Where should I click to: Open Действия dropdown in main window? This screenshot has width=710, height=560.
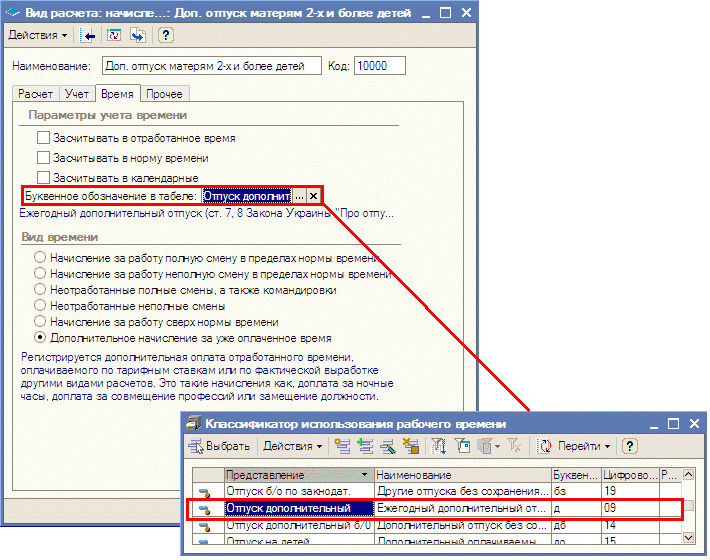pyautogui.click(x=38, y=35)
